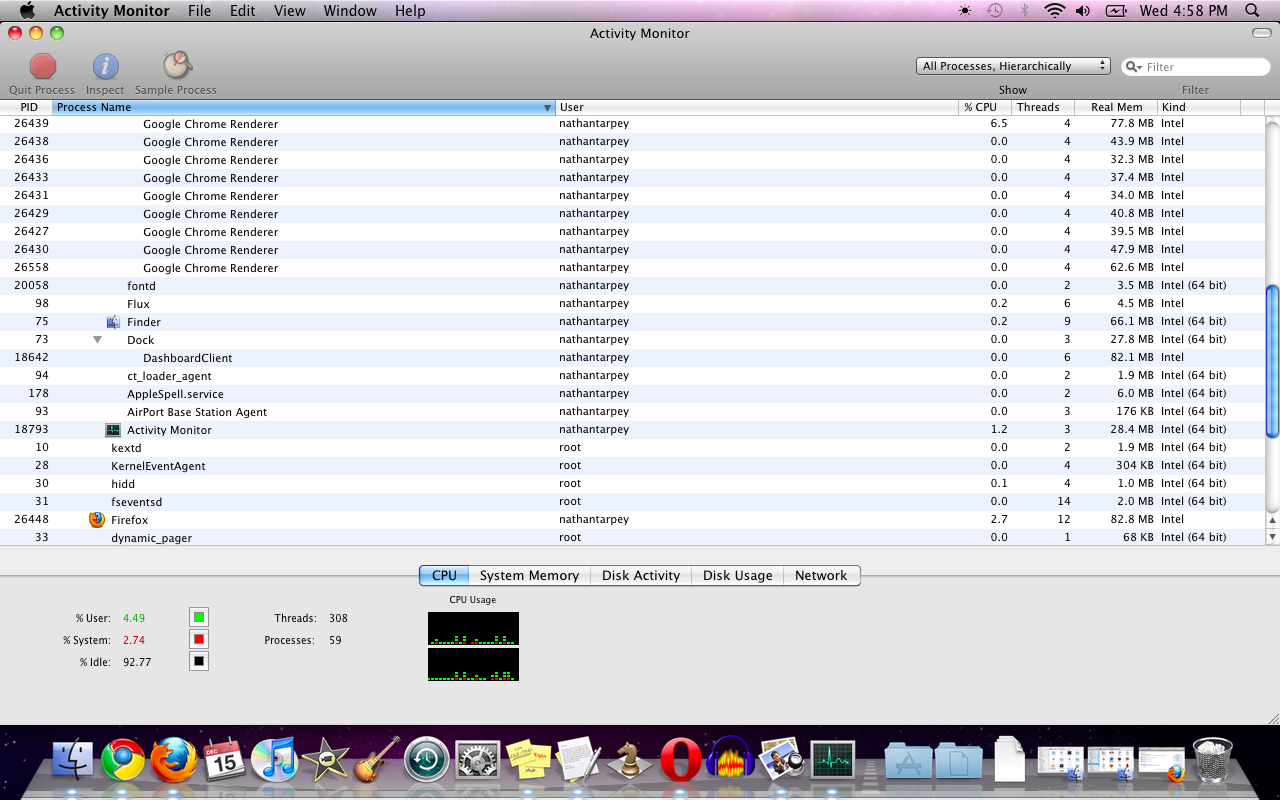Collapse the Dock process disclosure triangle
The width and height of the screenshot is (1280, 800).
(x=97, y=340)
